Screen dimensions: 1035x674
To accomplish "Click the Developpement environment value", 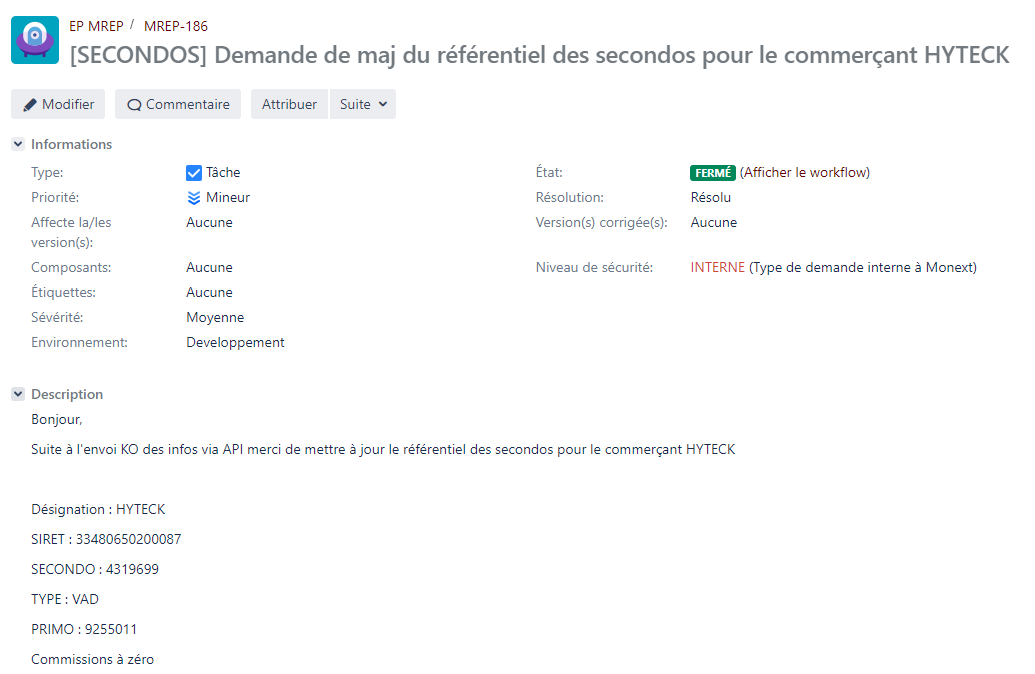I will (235, 342).
